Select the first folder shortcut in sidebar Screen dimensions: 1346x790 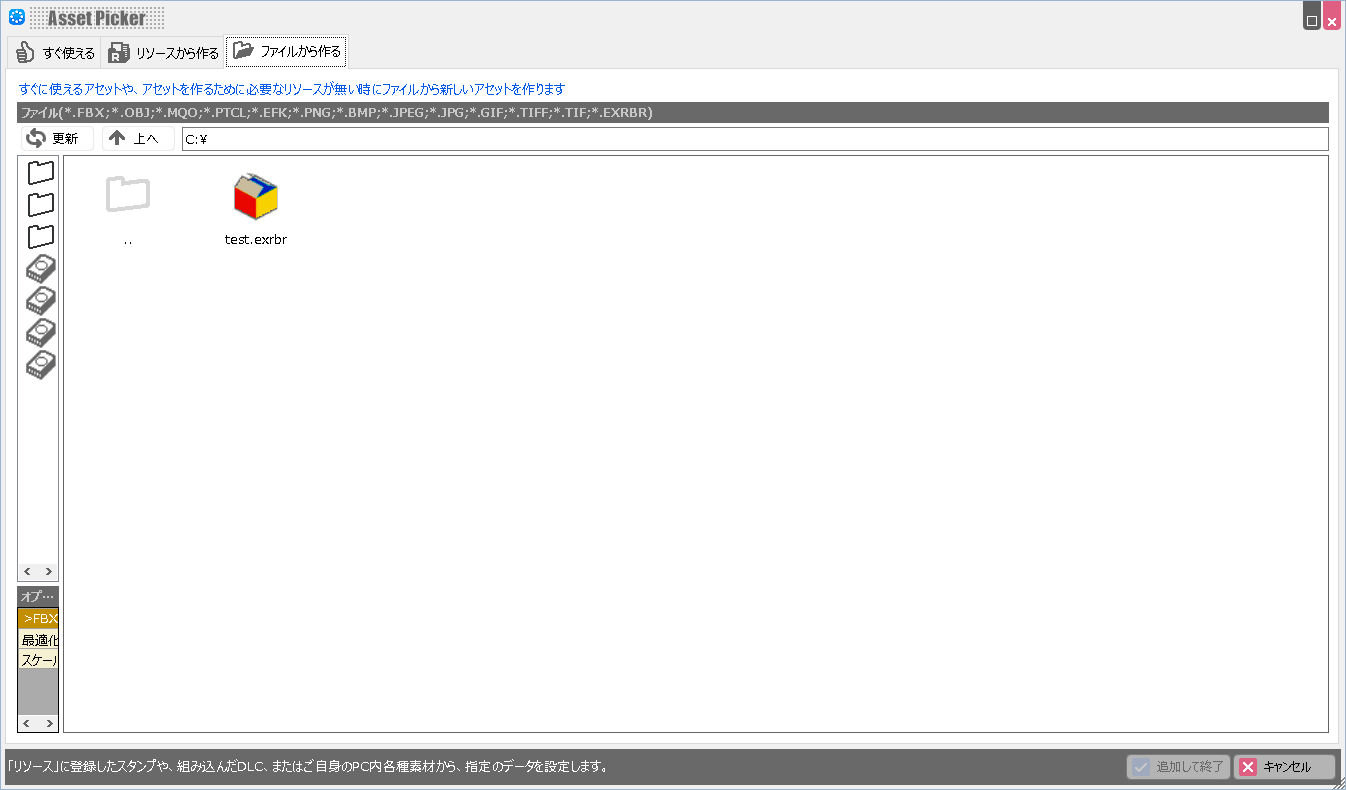point(40,172)
